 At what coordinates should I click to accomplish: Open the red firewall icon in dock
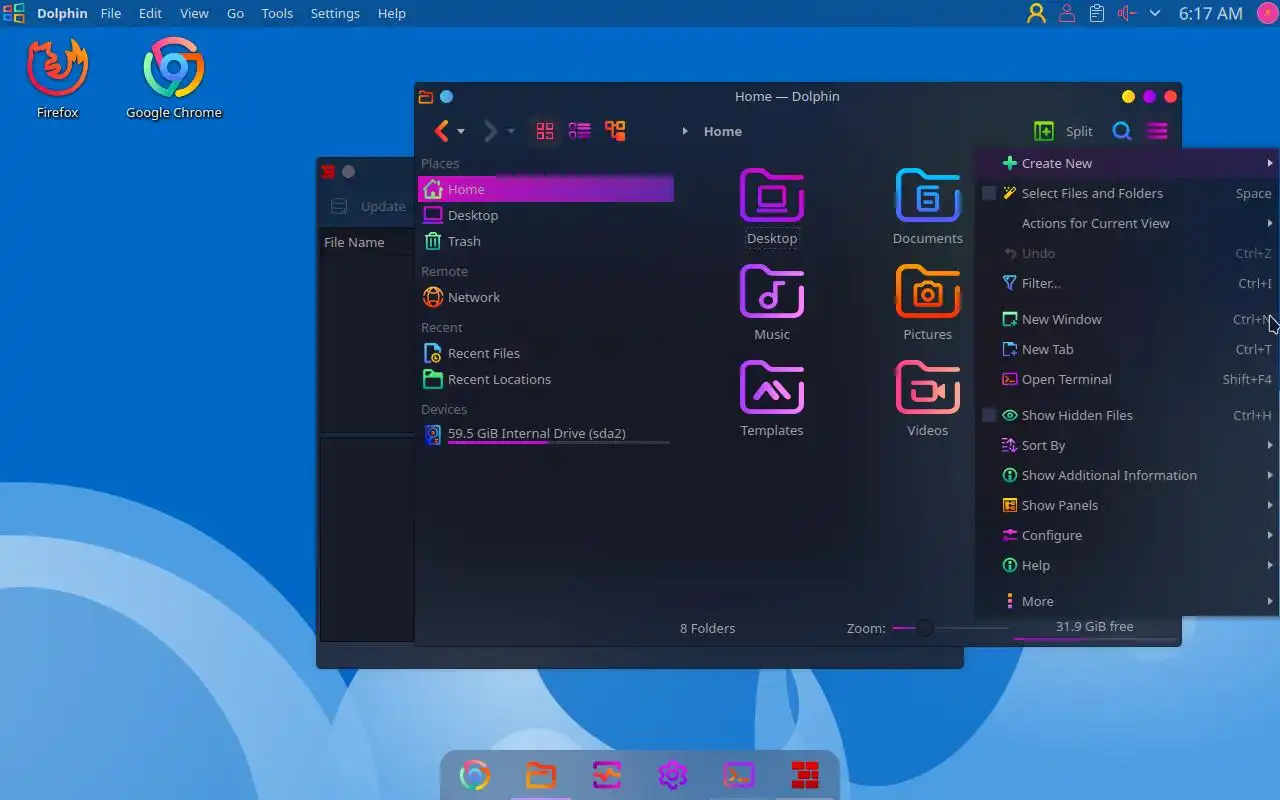805,775
